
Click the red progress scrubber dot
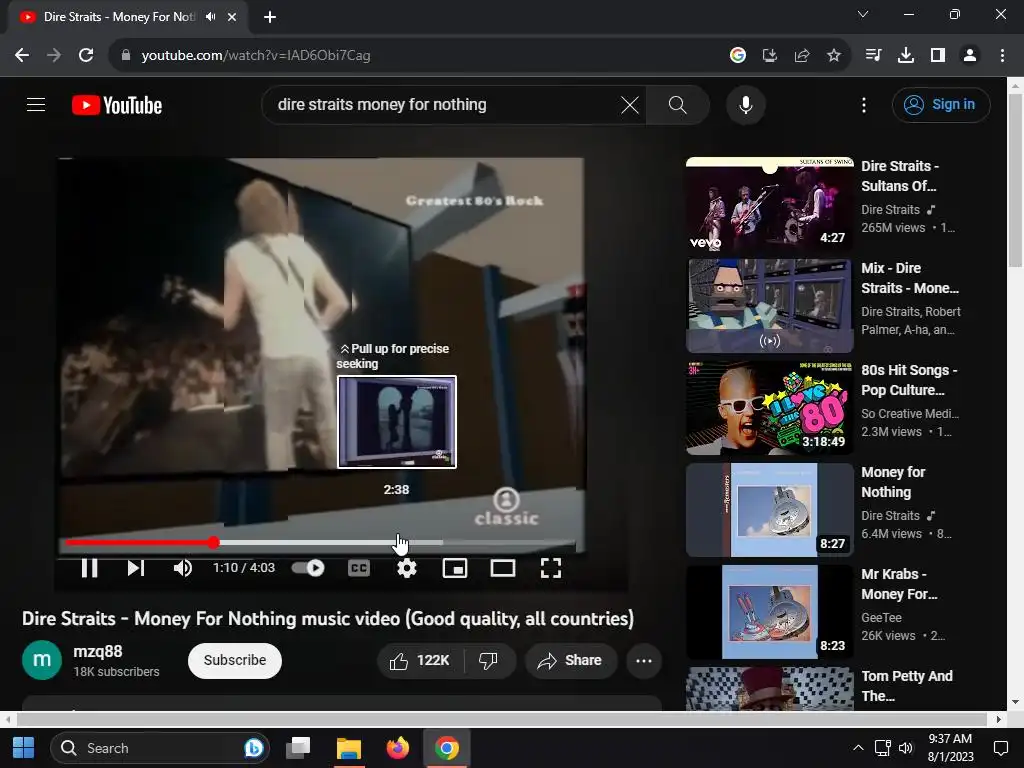(x=214, y=542)
